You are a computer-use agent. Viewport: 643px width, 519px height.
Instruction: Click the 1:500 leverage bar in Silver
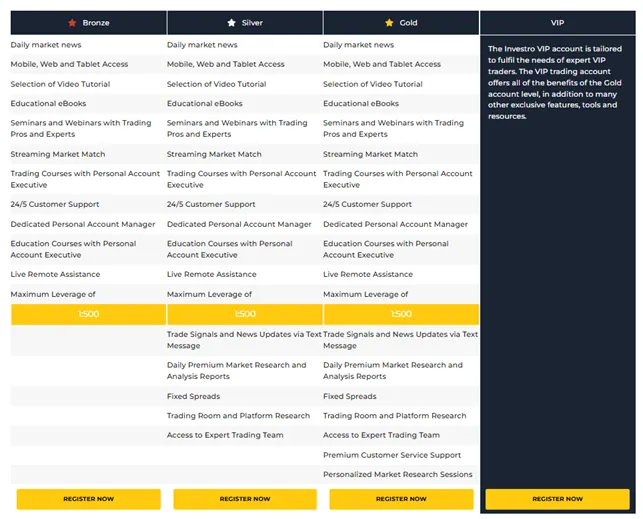coord(245,314)
